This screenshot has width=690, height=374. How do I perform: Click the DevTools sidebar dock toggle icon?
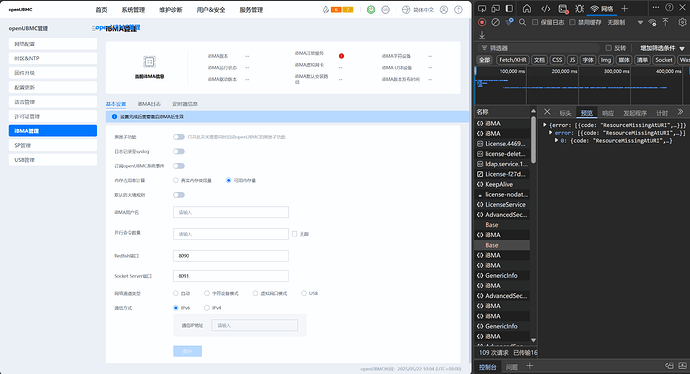point(509,8)
